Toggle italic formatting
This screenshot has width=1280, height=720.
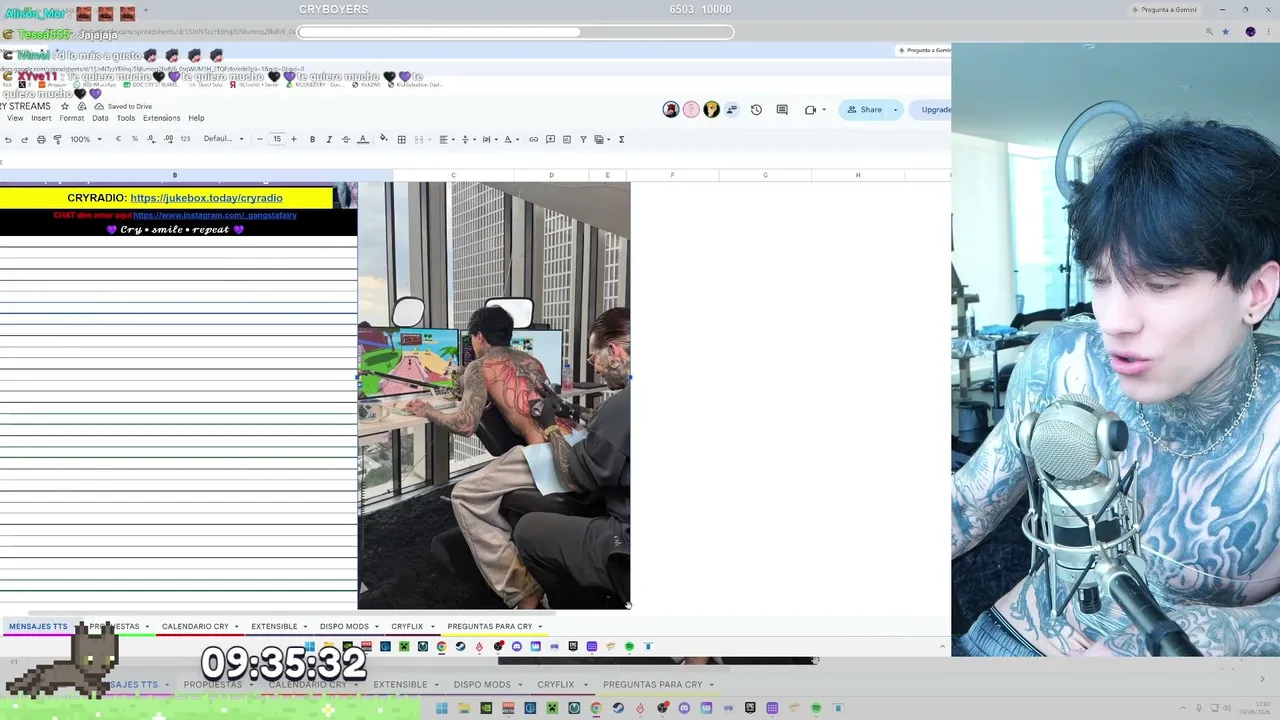click(329, 139)
